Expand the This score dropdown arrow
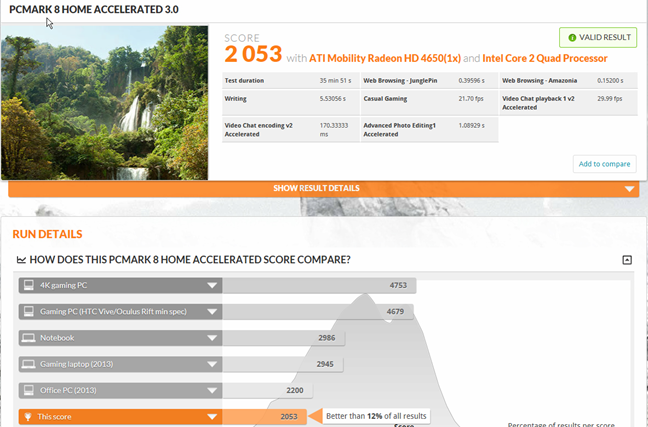 (212, 417)
